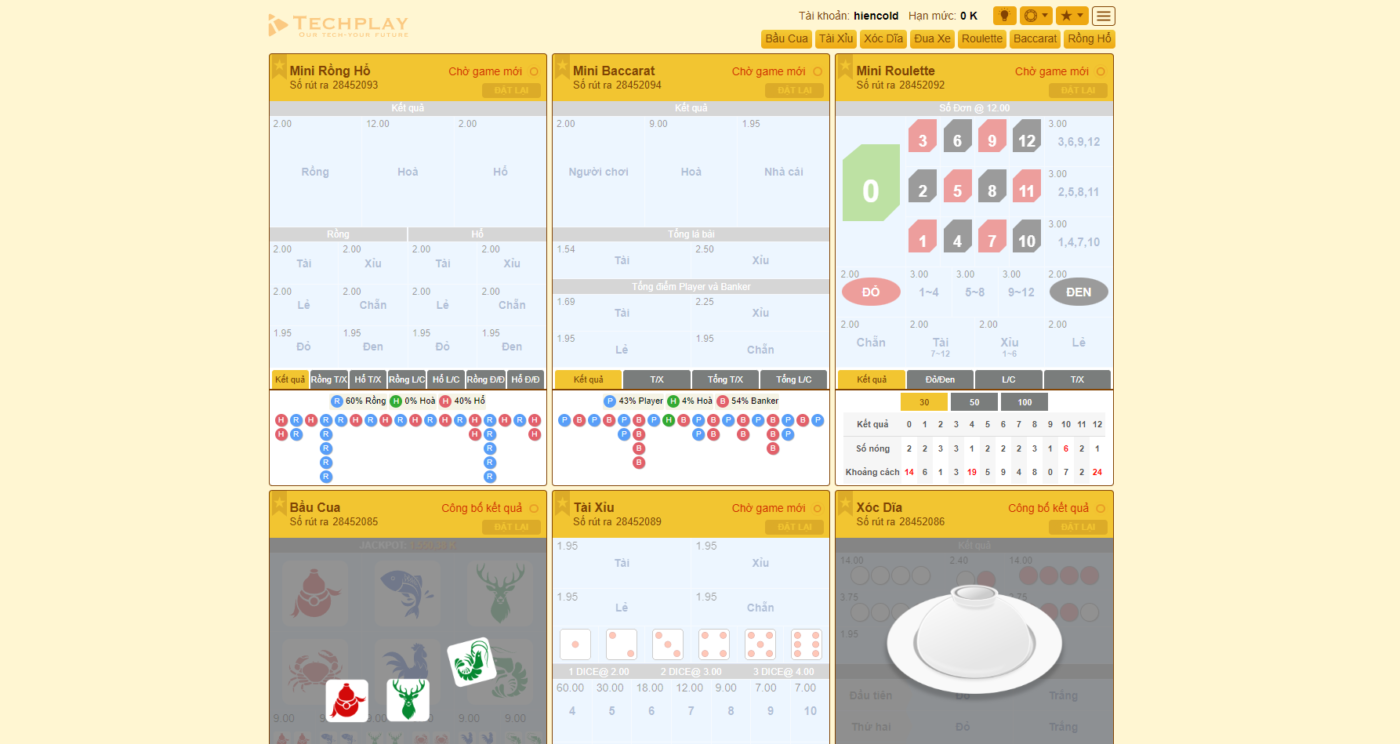Switch to Rồng L/C tab
Viewport: 1400px width, 744px height.
tap(407, 380)
